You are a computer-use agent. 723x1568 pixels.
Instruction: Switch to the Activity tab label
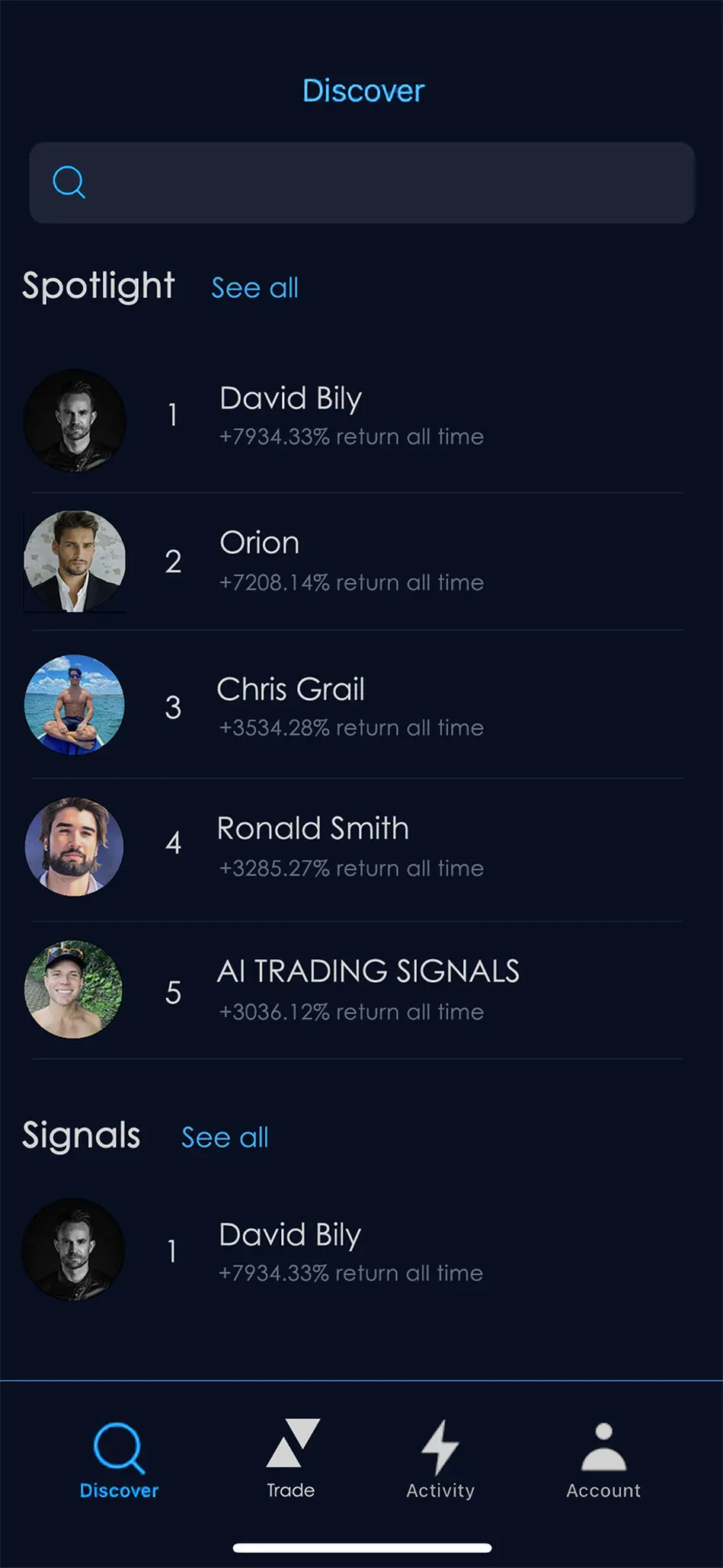point(440,1490)
